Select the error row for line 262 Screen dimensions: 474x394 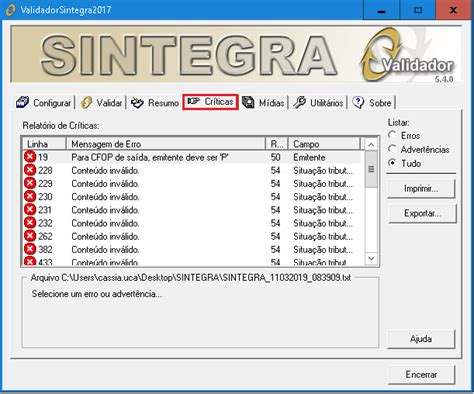tap(192, 236)
